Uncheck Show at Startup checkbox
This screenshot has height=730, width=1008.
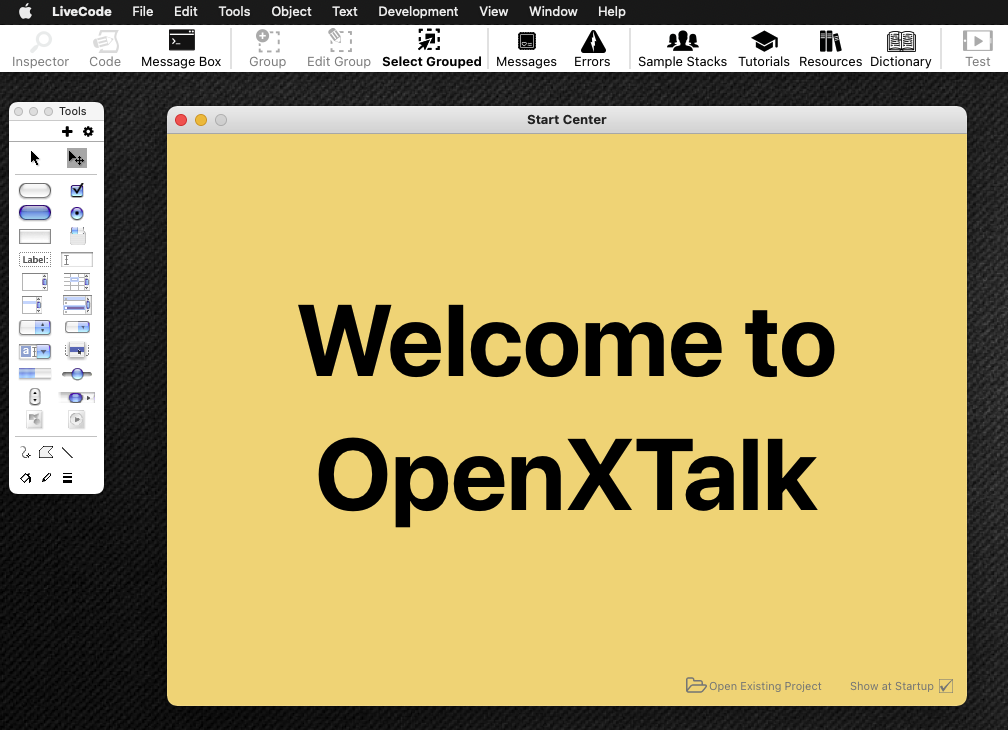tap(946, 686)
